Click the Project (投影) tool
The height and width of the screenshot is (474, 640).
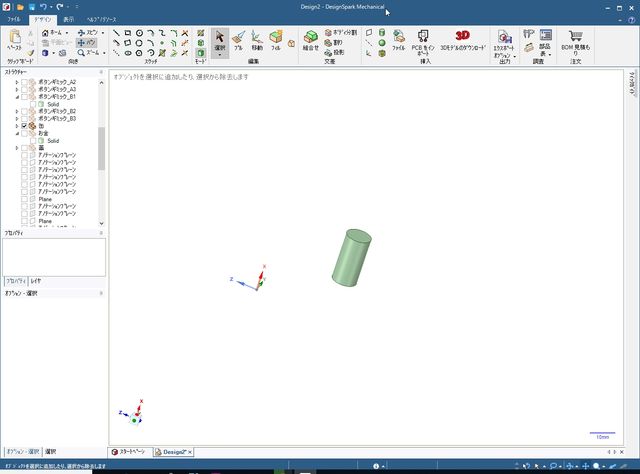[x=334, y=53]
